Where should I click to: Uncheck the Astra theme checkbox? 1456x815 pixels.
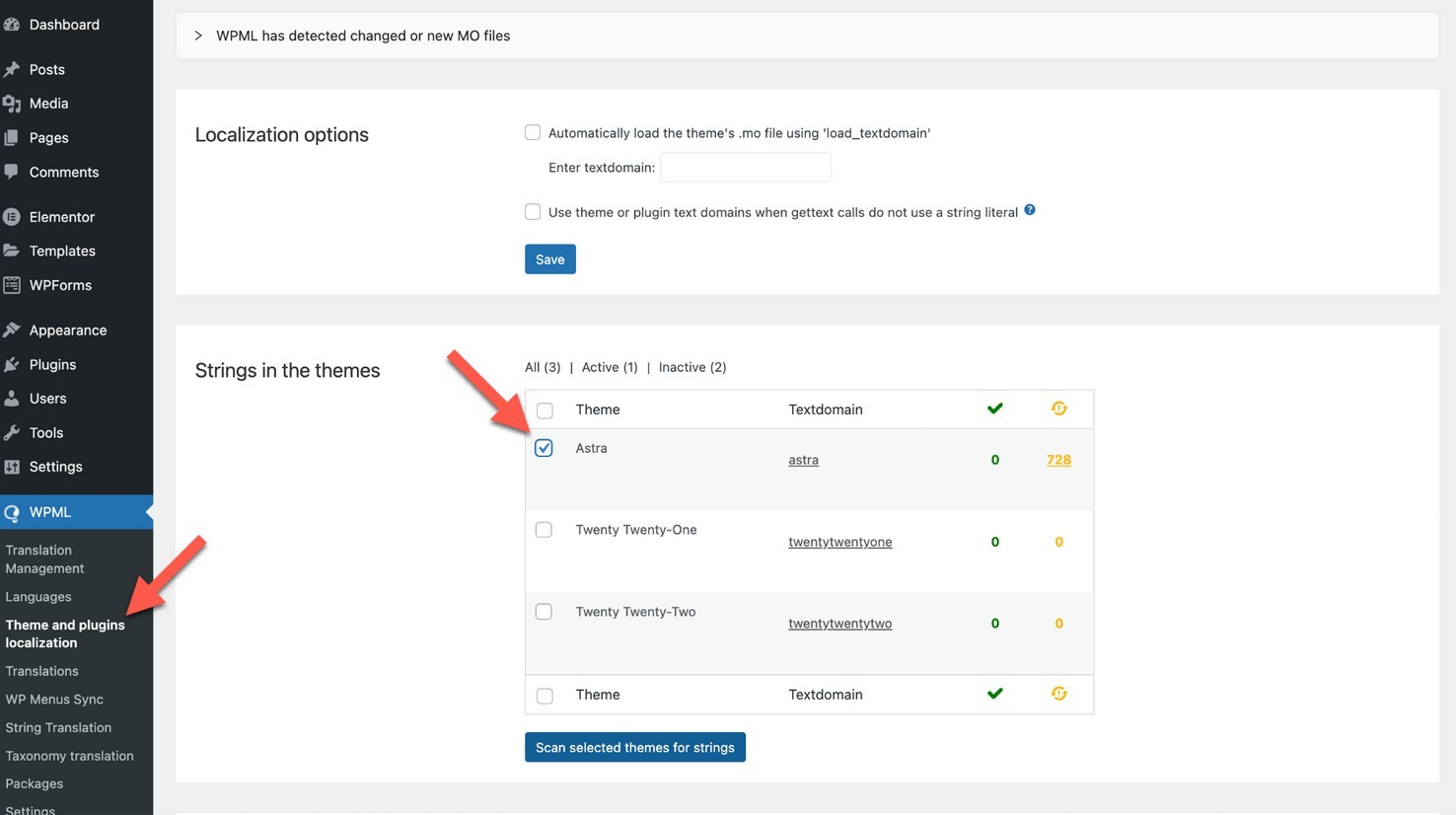pyautogui.click(x=544, y=448)
